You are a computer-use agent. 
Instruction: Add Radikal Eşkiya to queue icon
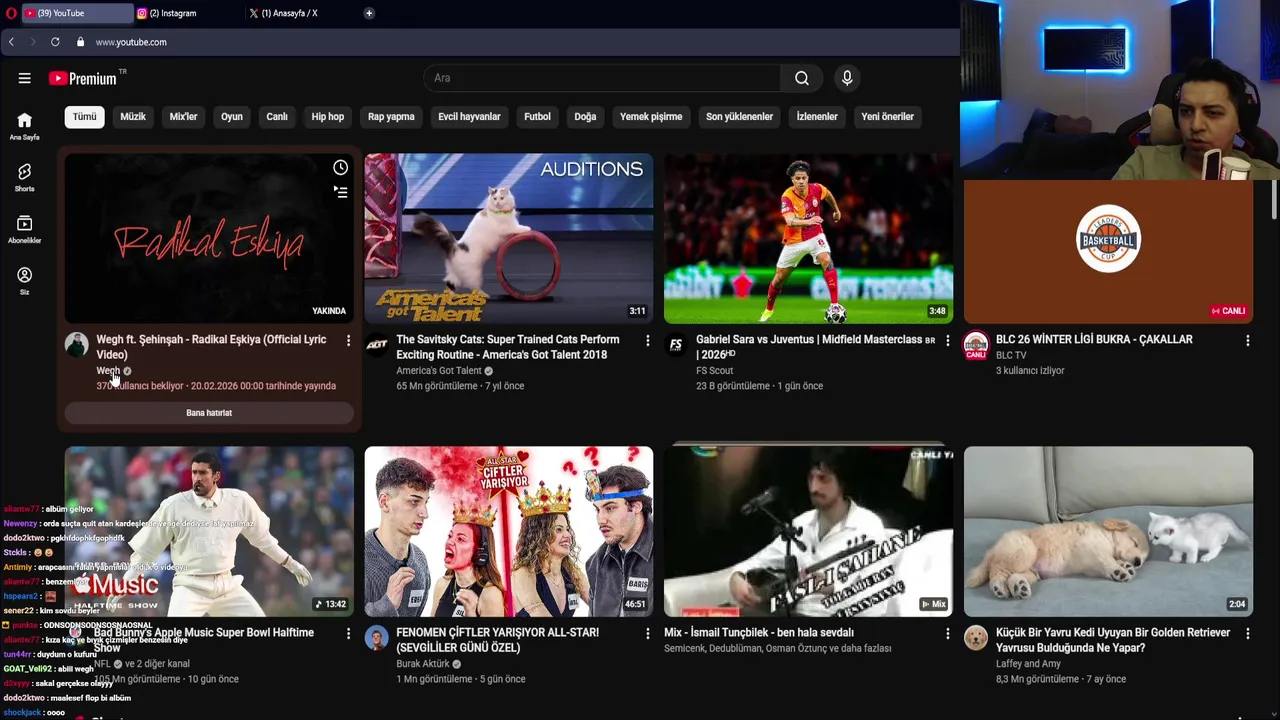click(x=341, y=192)
